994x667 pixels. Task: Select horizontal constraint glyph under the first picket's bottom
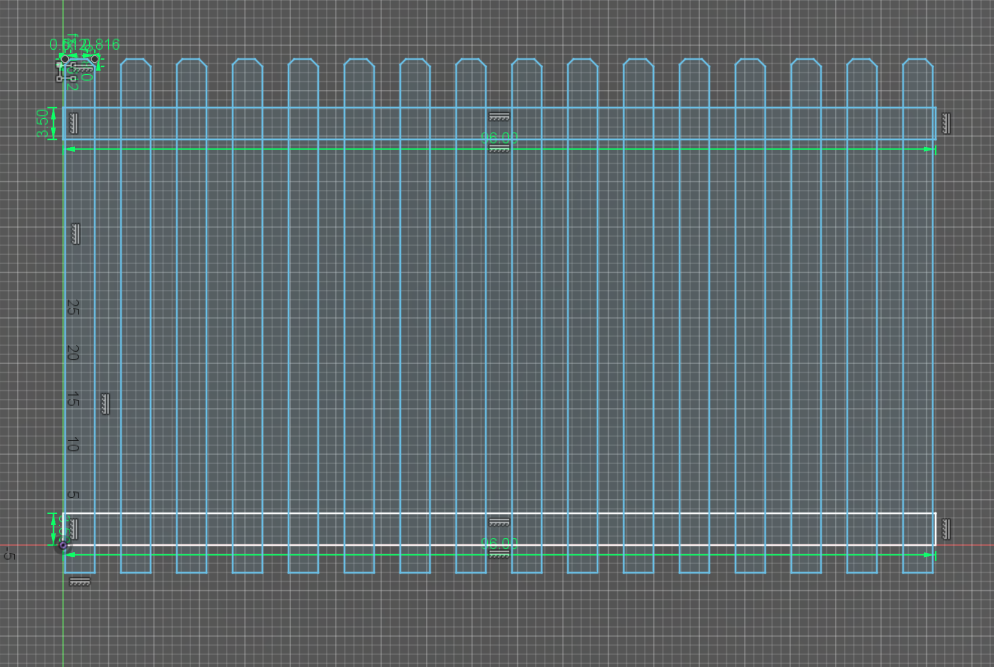click(79, 582)
